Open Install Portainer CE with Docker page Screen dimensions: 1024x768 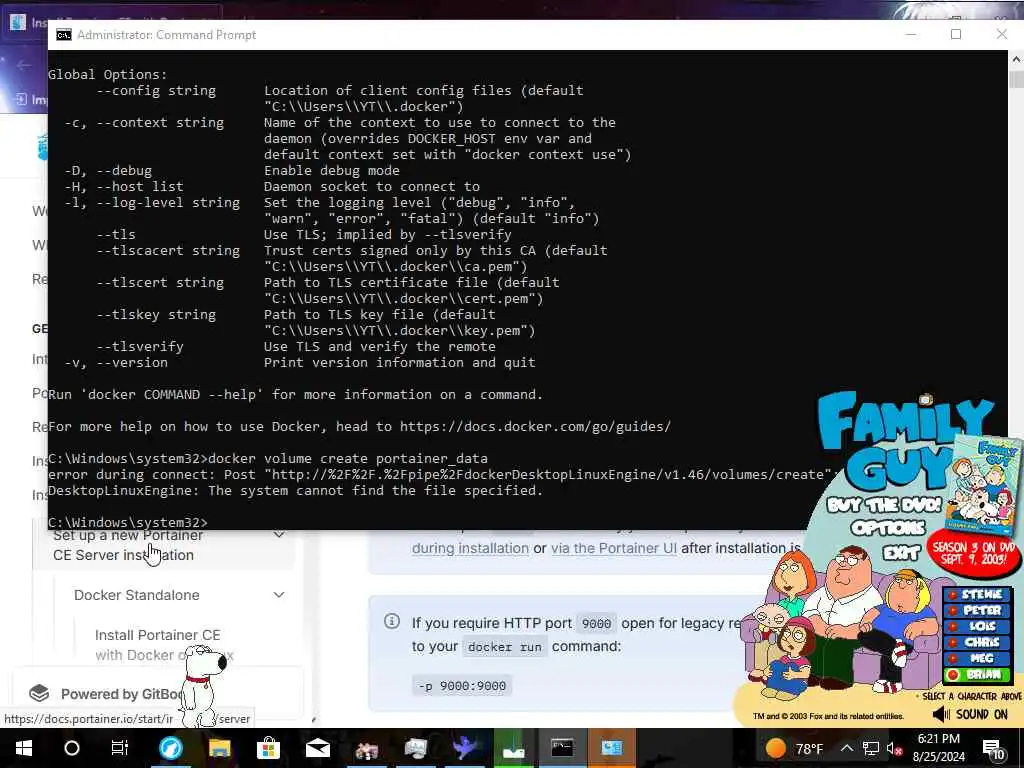(158, 645)
